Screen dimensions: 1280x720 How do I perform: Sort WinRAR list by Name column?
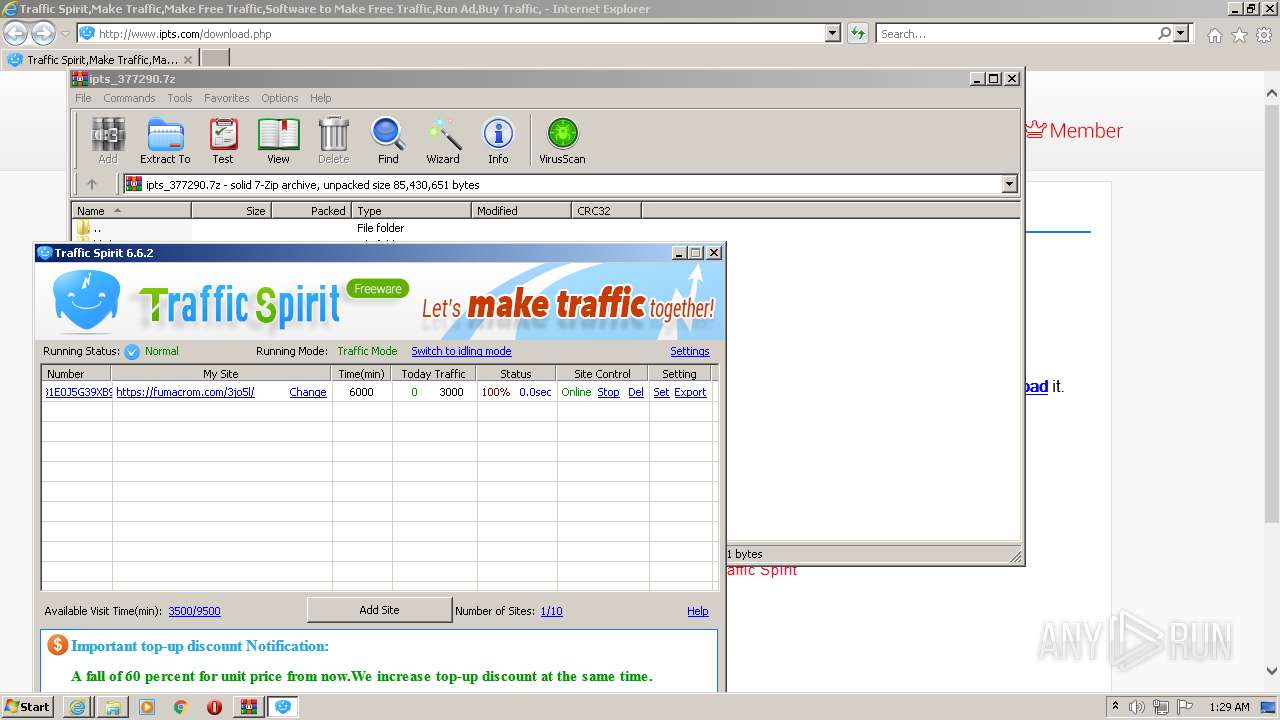tap(131, 210)
